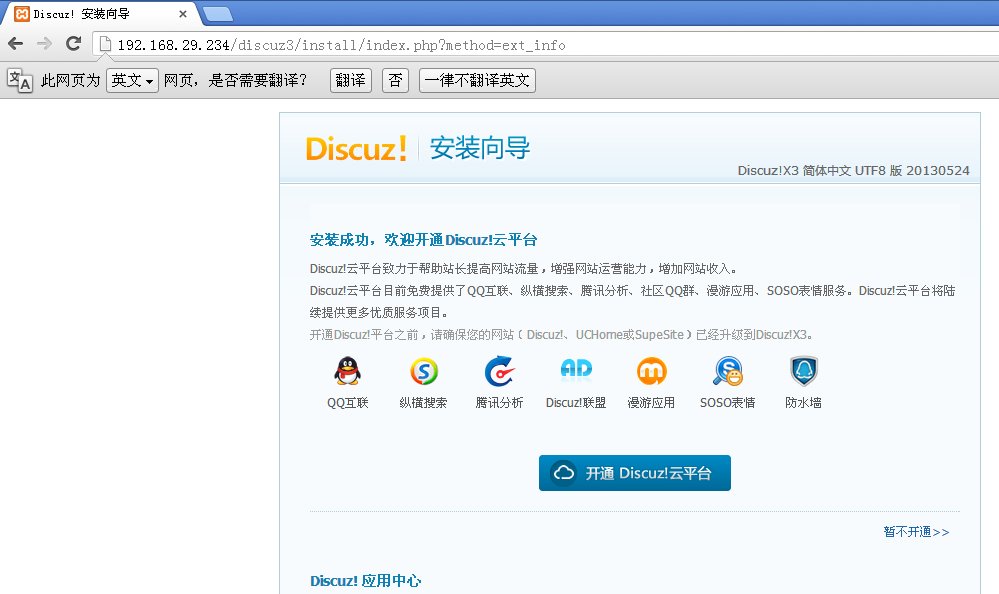Go back with the browser back arrow
Viewport: 999px width, 594px height.
(15, 43)
